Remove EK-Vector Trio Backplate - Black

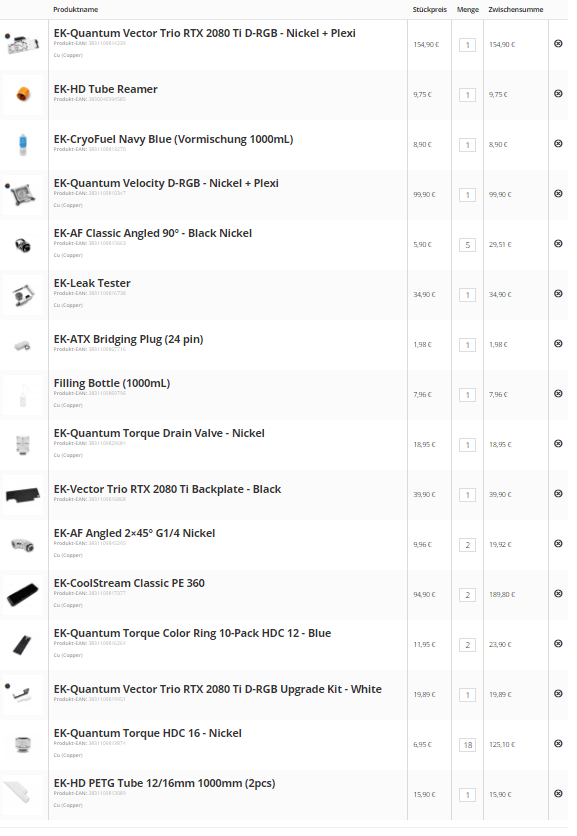558,494
